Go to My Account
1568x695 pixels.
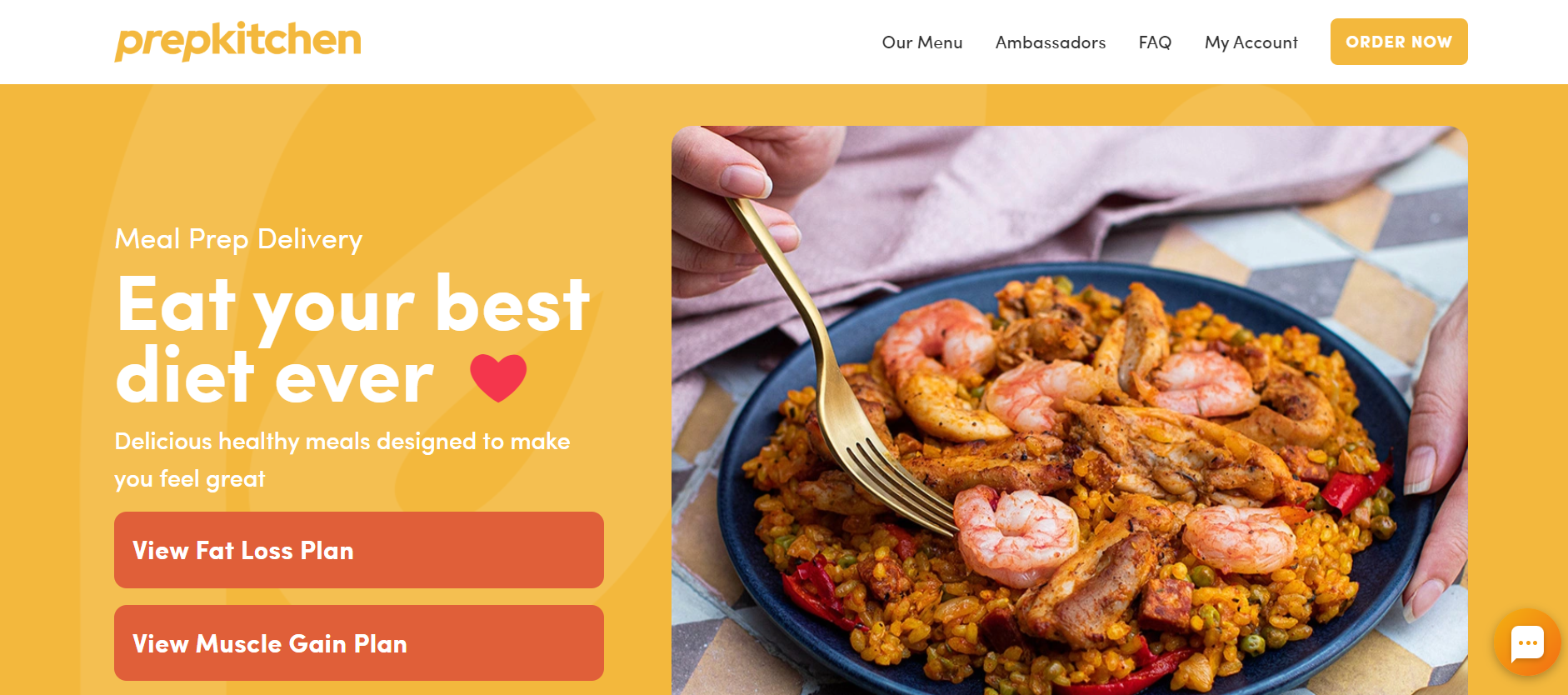click(x=1251, y=42)
